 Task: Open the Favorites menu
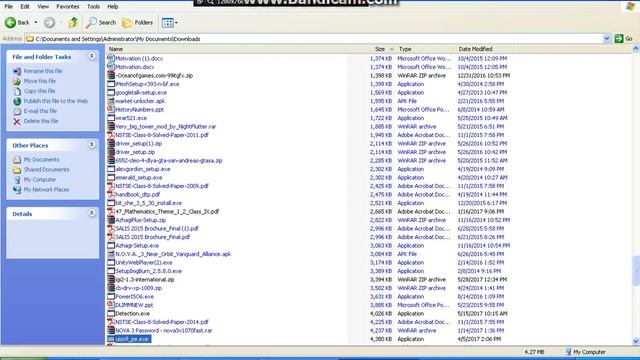pyautogui.click(x=68, y=7)
